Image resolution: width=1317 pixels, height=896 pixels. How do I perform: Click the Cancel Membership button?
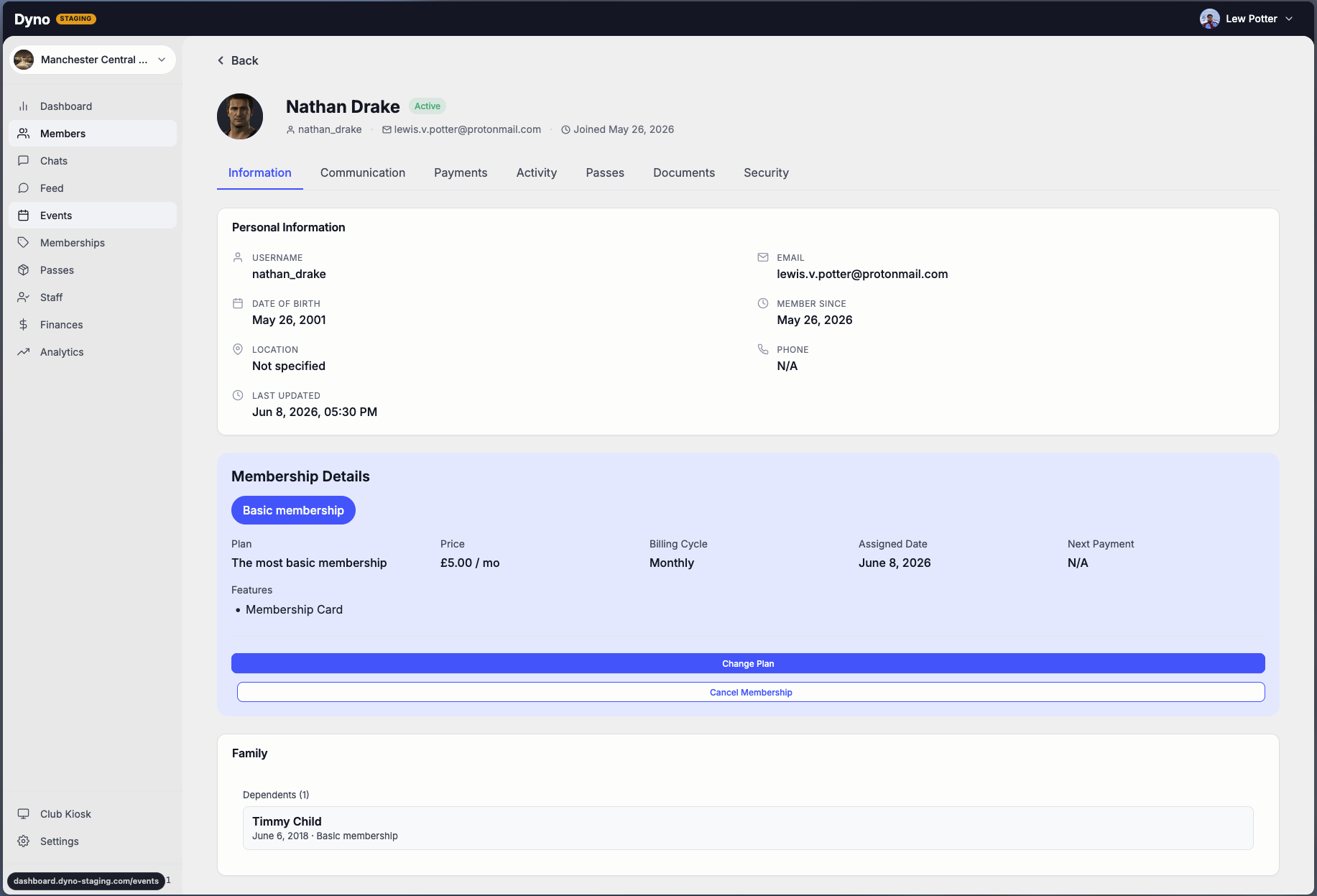[x=751, y=692]
